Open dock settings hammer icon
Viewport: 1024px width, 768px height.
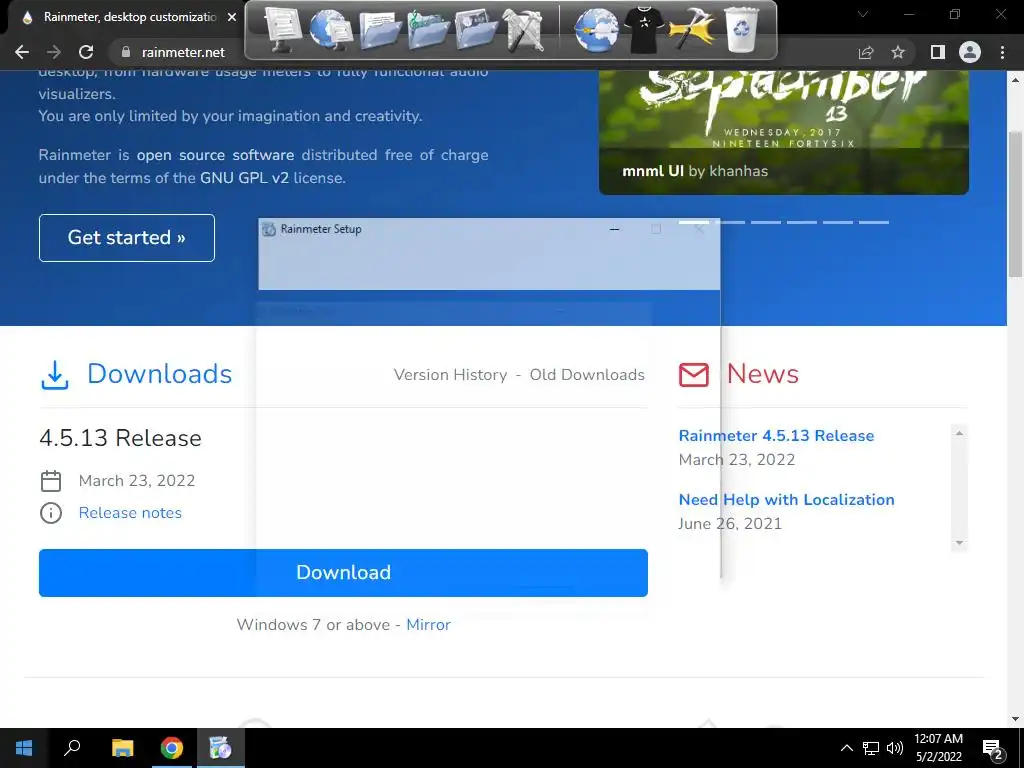pos(691,29)
